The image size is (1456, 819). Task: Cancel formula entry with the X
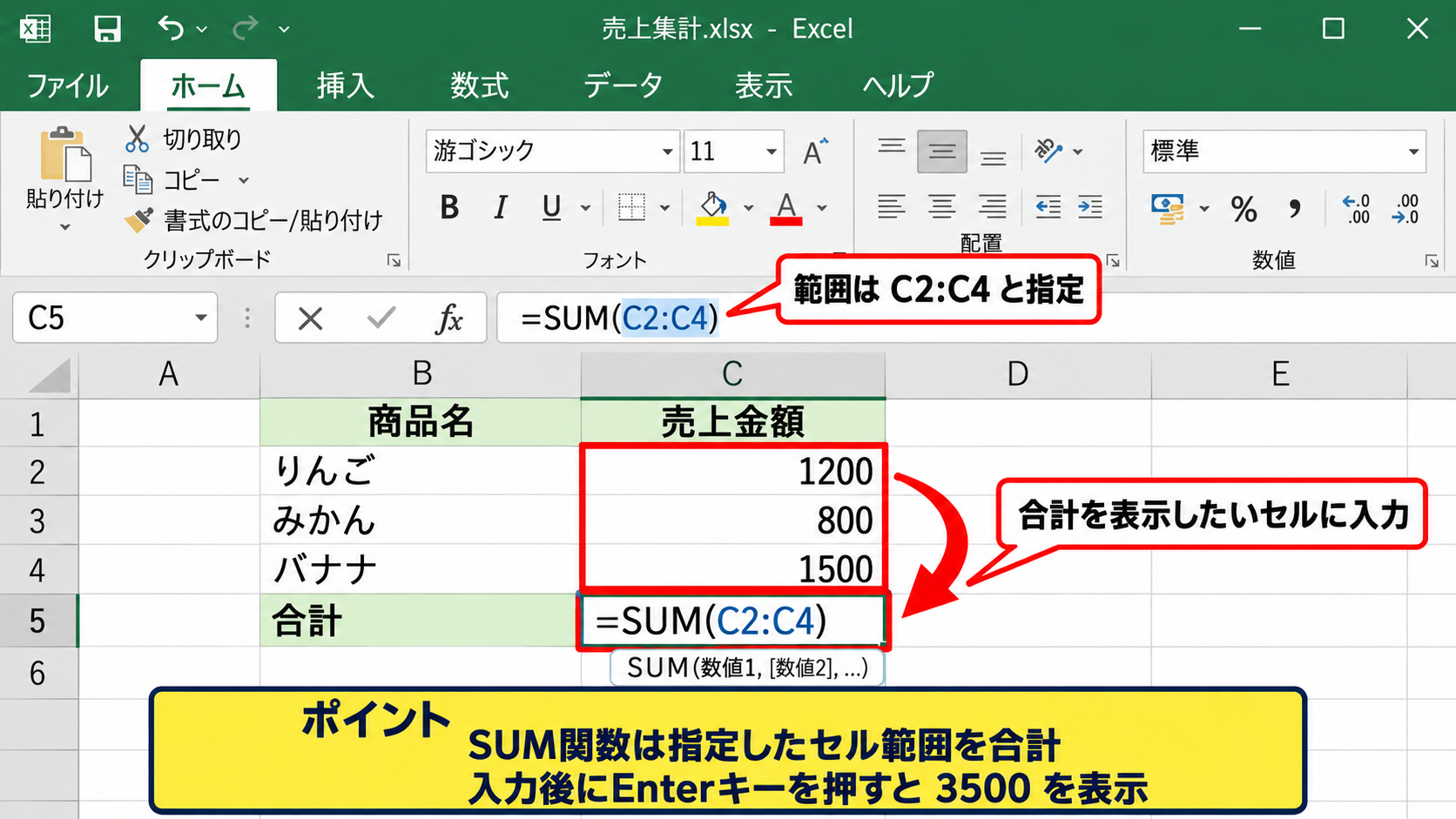(x=310, y=319)
